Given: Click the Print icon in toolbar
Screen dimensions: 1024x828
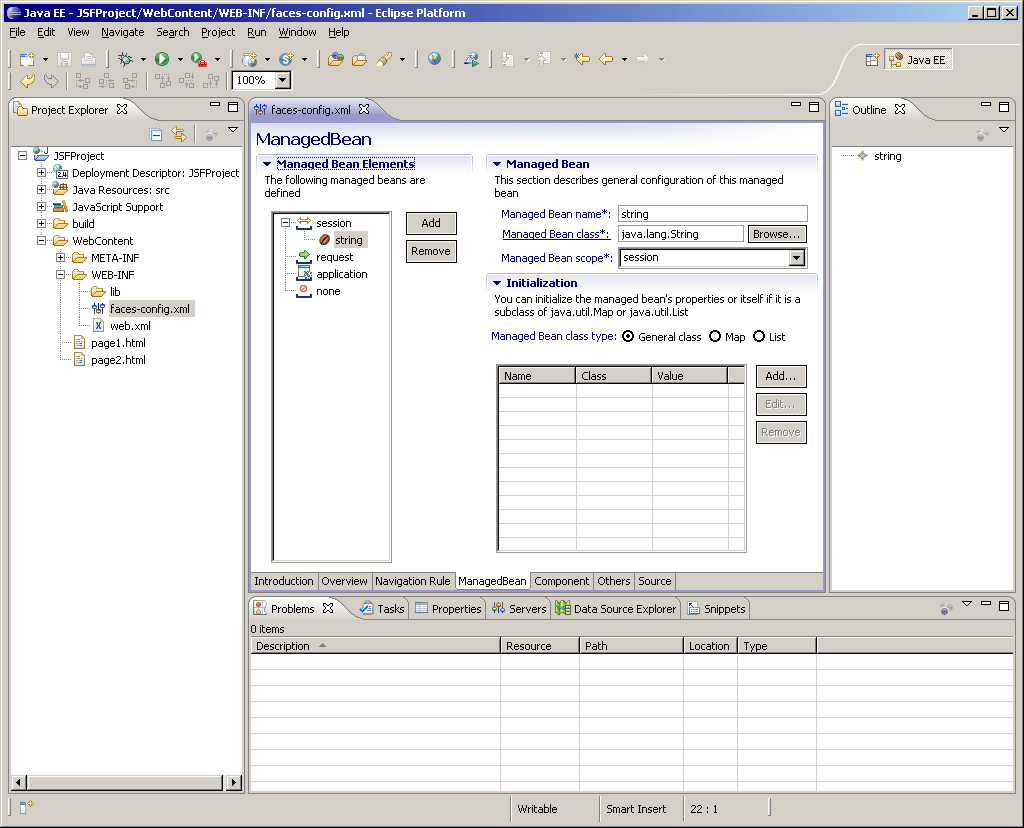Looking at the screenshot, I should [88, 59].
